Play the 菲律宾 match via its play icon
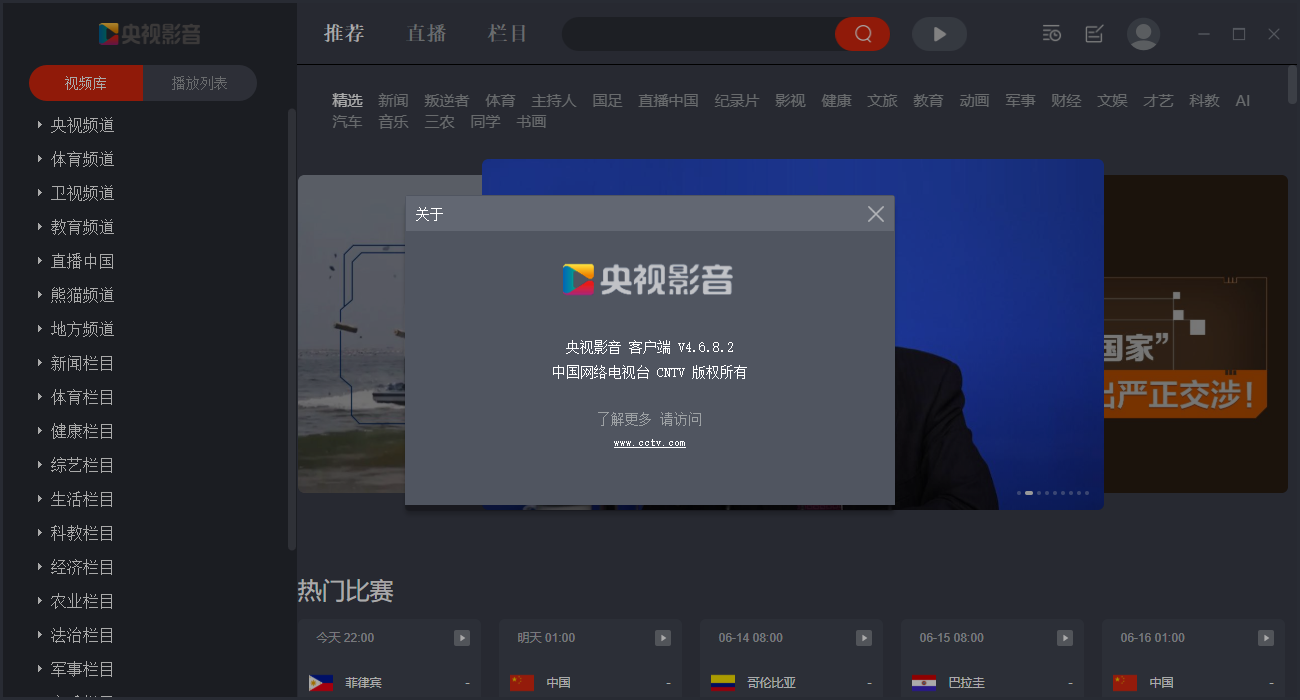Viewport: 1300px width, 700px height. (x=461, y=637)
